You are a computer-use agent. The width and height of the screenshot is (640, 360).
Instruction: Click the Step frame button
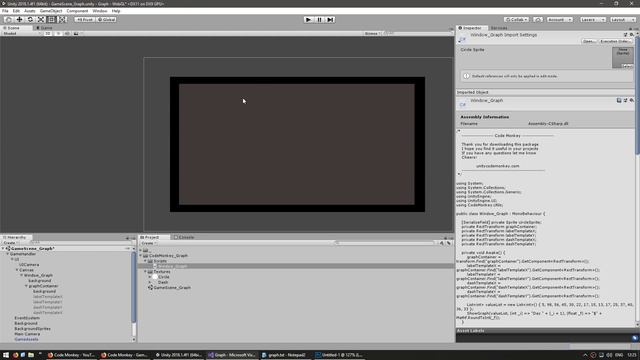tap(330, 20)
